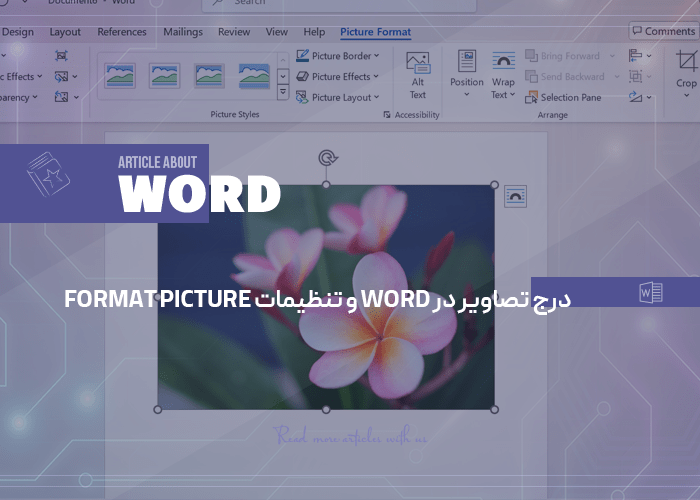The width and height of the screenshot is (700, 500).
Task: Open the Picture Border menu
Action: point(338,56)
